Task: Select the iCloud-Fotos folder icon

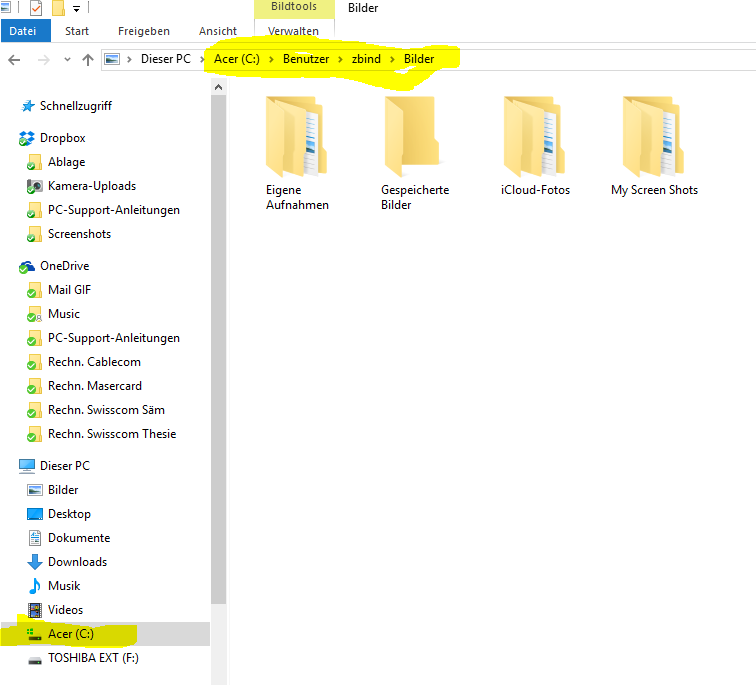Action: [534, 137]
